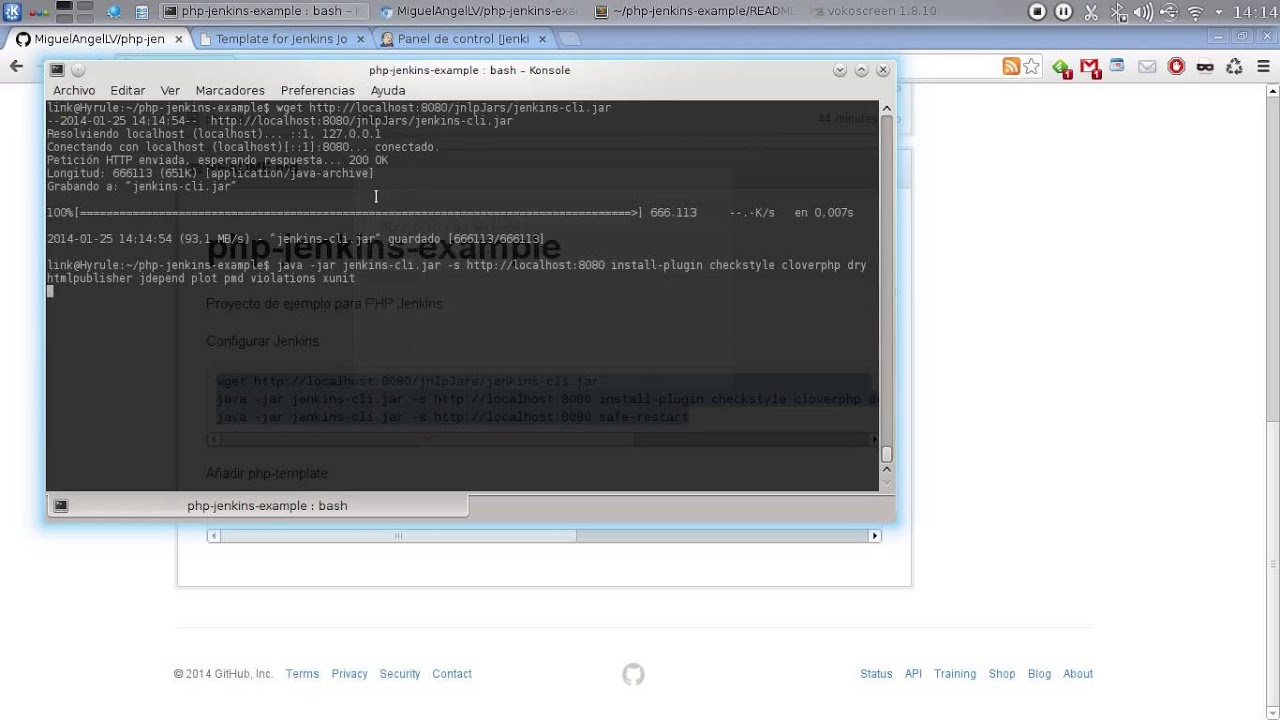Screen dimensions: 1280x720
Task: Switch to the Konsole bash taskbar entry
Action: [263, 12]
